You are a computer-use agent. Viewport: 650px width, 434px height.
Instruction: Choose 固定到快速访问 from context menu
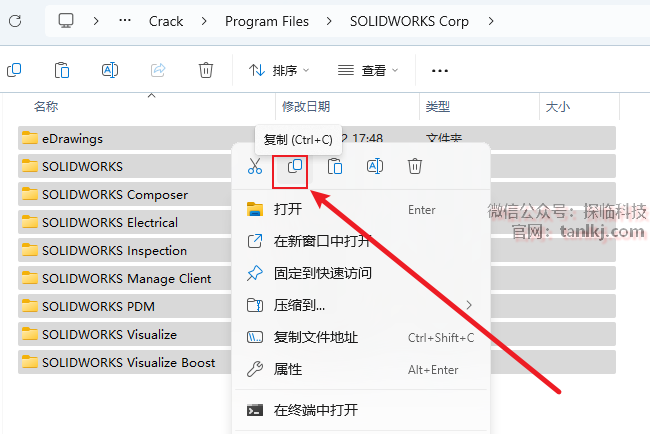[361, 273]
